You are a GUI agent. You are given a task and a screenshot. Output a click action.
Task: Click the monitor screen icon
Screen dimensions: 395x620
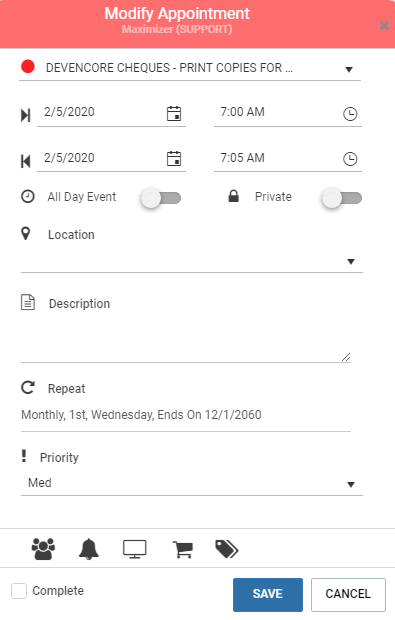point(134,549)
